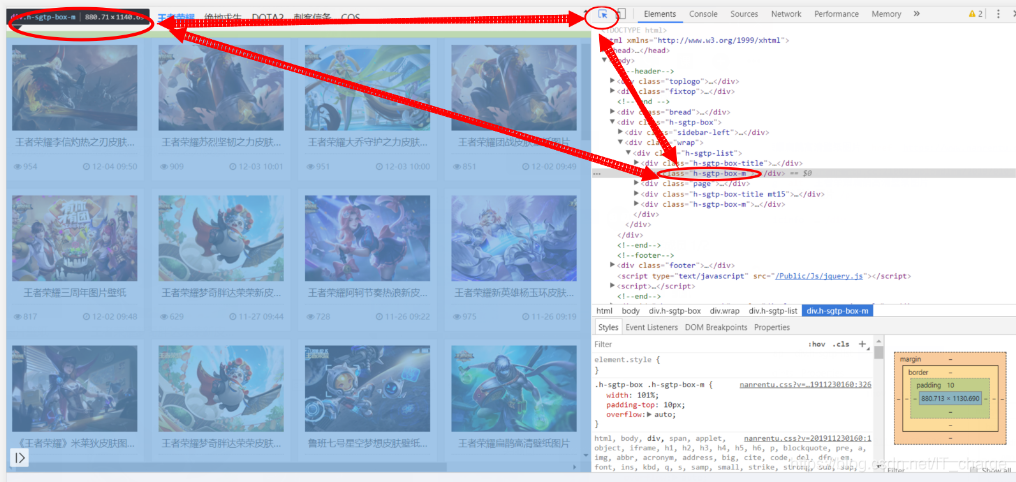1016x482 pixels.
Task: Click the 王者荣耀扁鹊高清壁纸图片 title link
Action: 514,443
